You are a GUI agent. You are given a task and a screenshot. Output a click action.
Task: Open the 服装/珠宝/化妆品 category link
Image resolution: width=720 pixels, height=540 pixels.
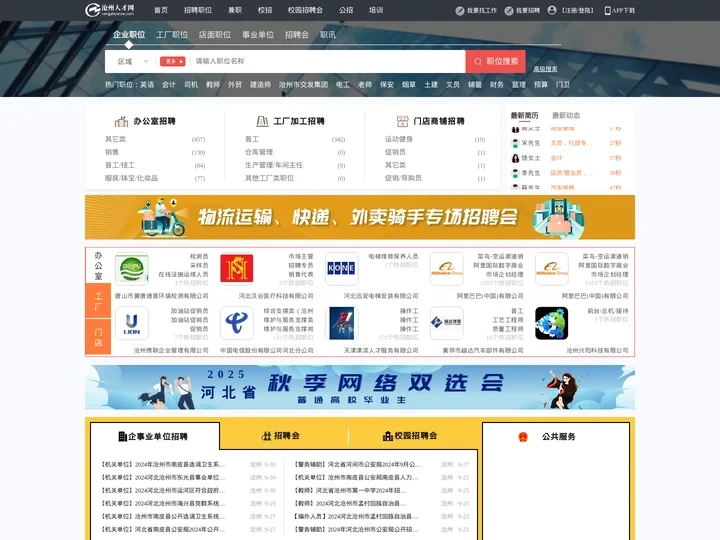click(131, 178)
